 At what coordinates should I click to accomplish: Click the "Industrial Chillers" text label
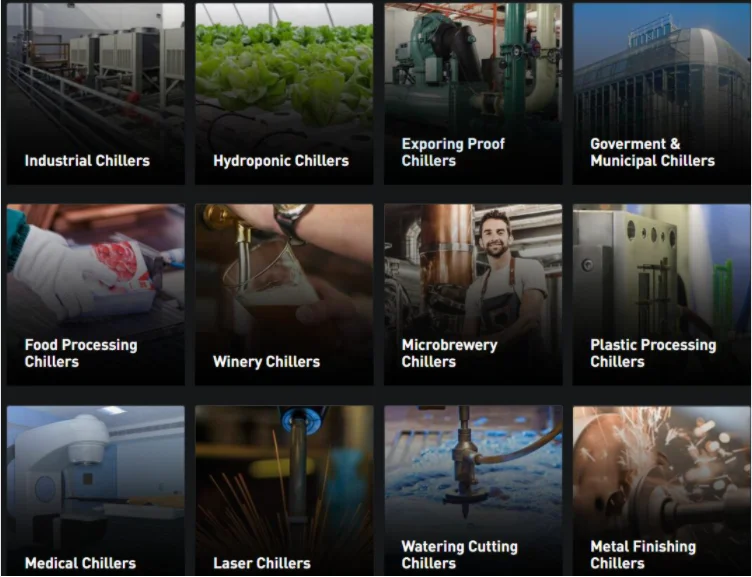click(x=87, y=161)
